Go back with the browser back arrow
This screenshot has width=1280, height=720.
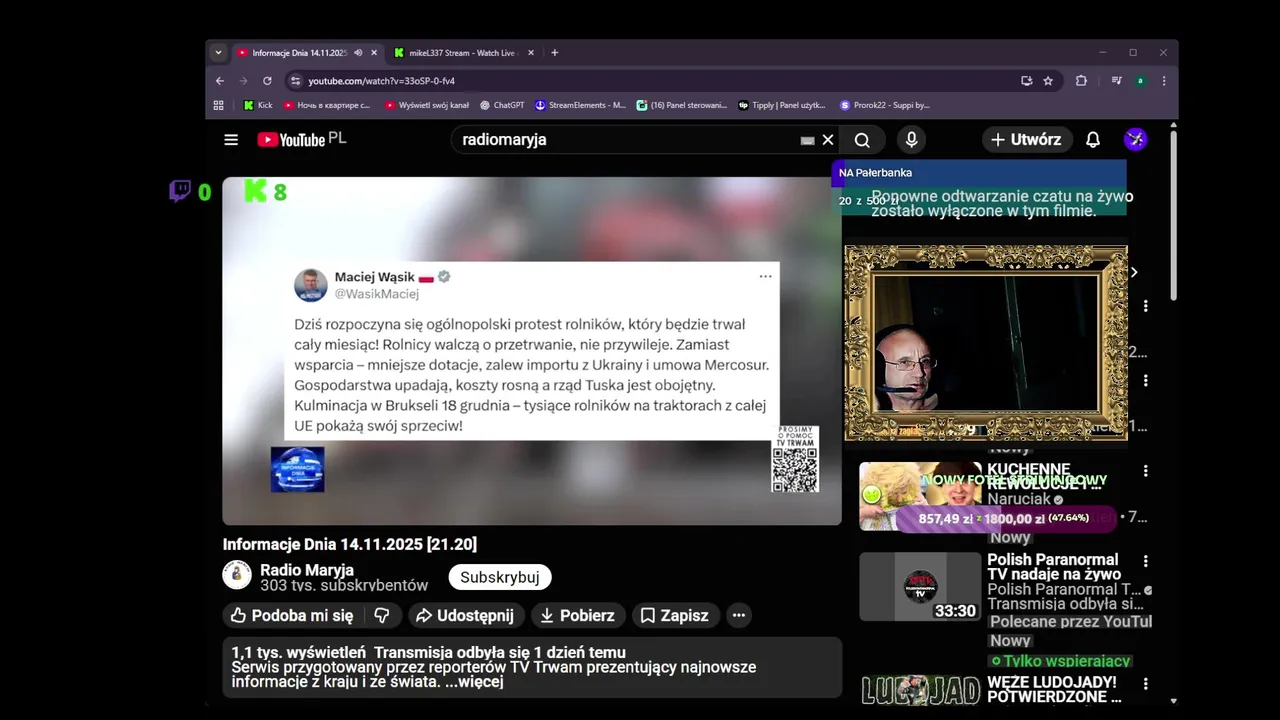(220, 81)
